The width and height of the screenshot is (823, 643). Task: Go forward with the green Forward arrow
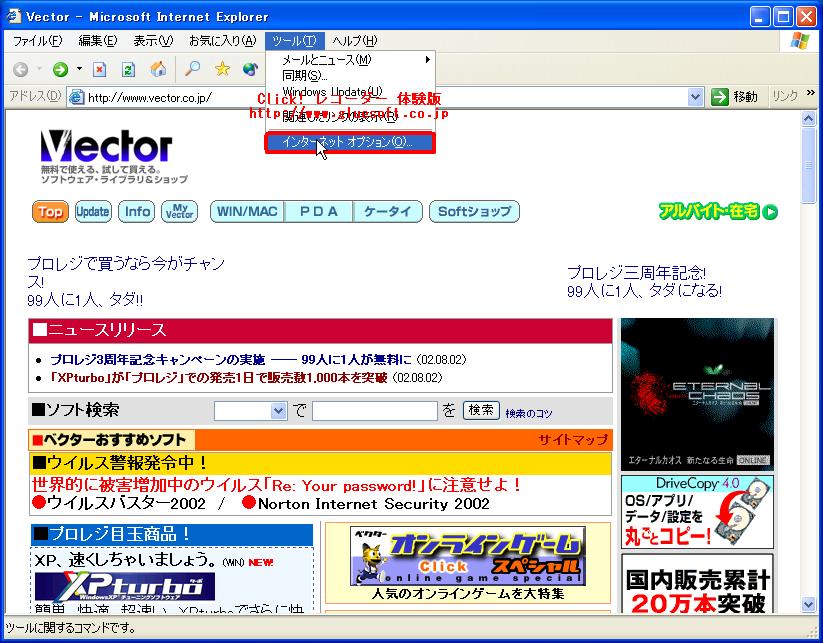coord(60,69)
